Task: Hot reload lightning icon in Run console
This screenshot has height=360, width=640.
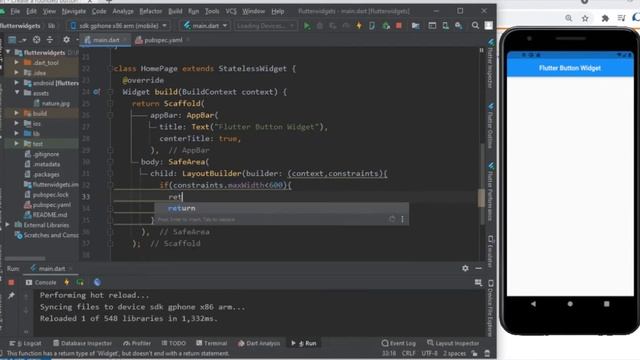Action: [66, 282]
